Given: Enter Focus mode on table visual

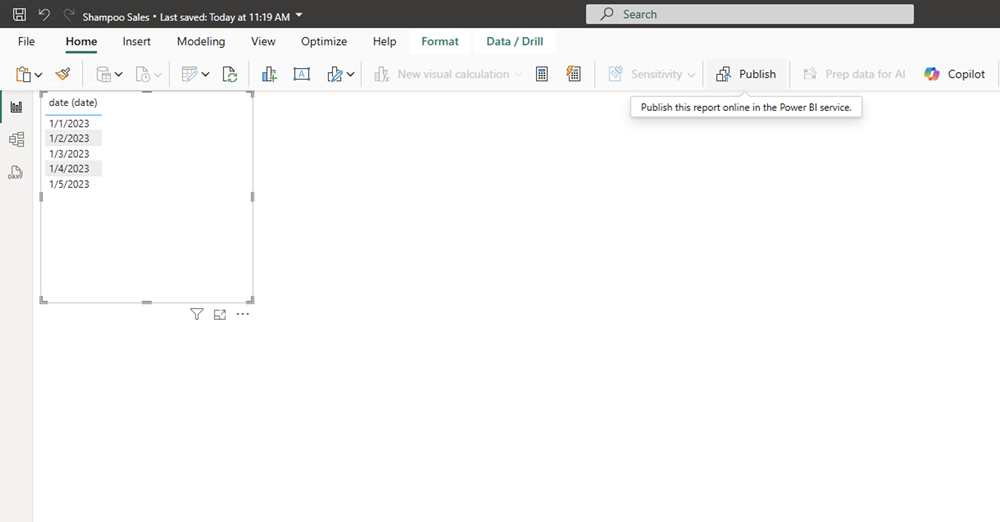Looking at the screenshot, I should point(220,314).
